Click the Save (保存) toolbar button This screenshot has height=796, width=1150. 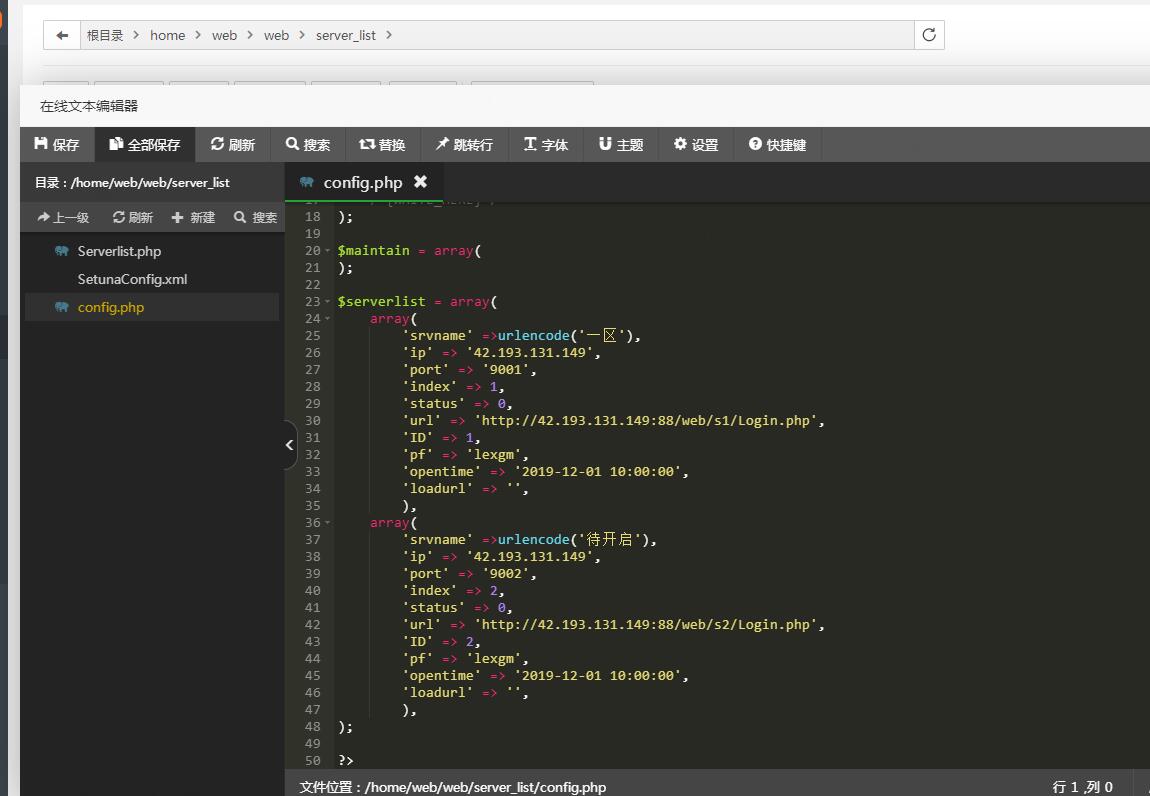(57, 145)
